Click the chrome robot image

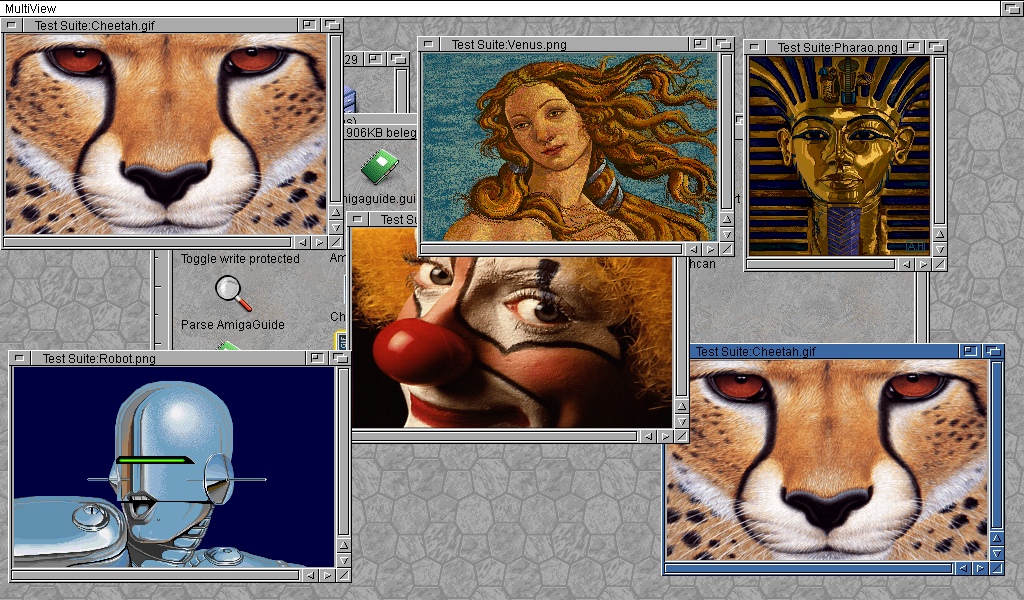(174, 467)
